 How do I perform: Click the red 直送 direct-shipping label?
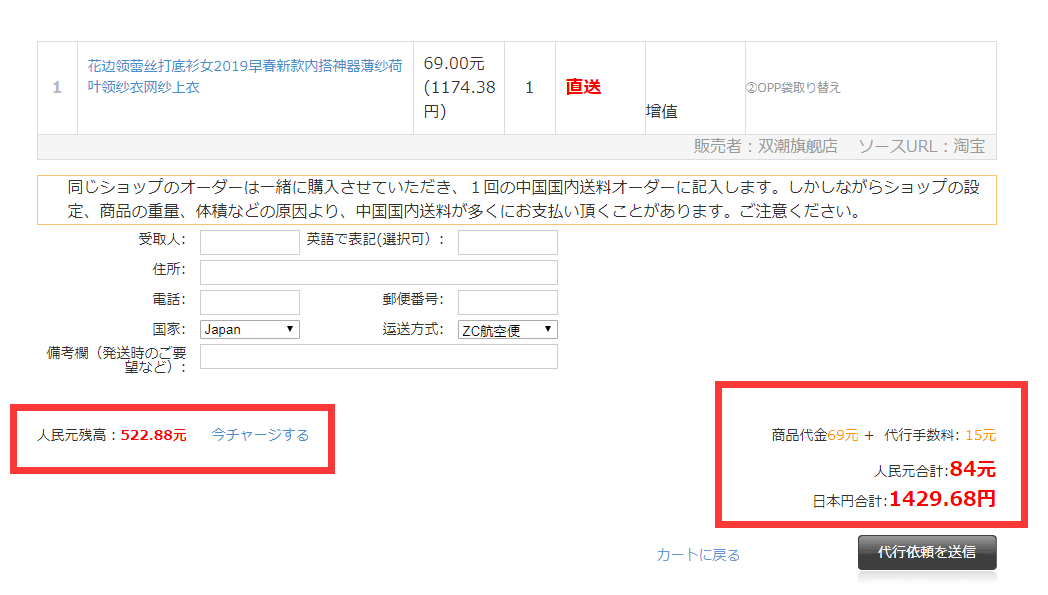pyautogui.click(x=583, y=87)
